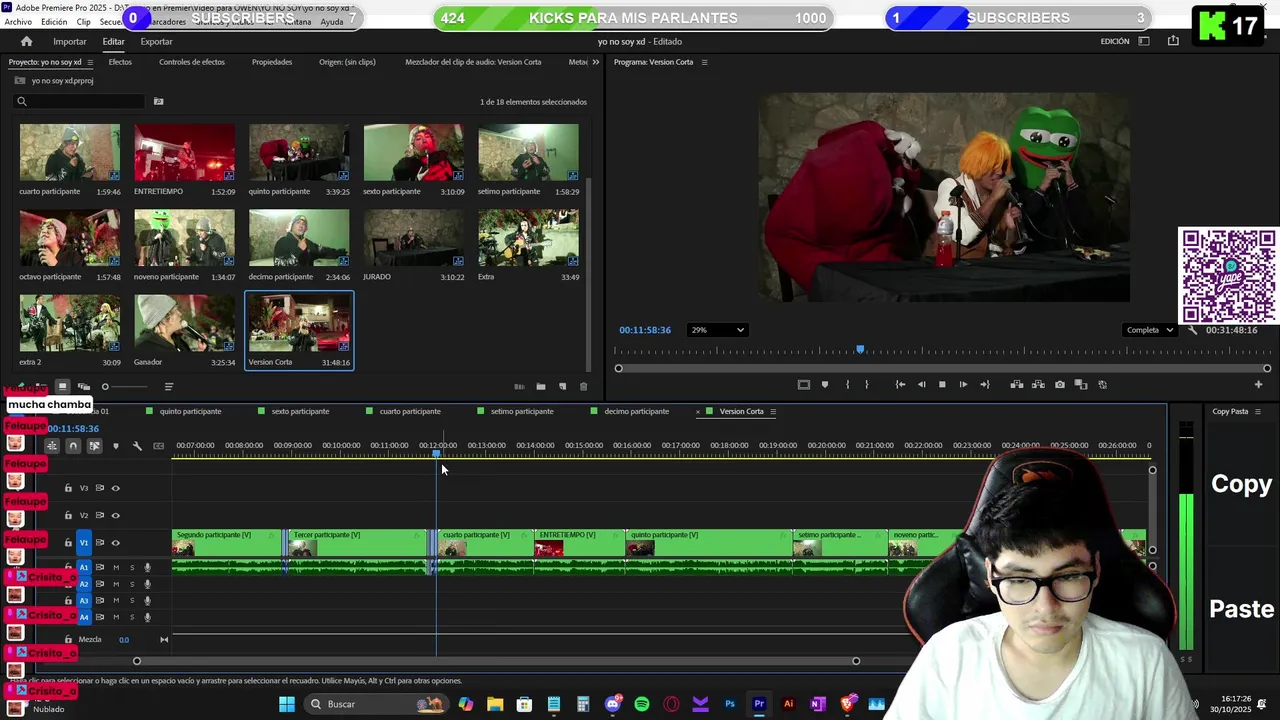Mark Out point in Program monitor

click(866, 385)
